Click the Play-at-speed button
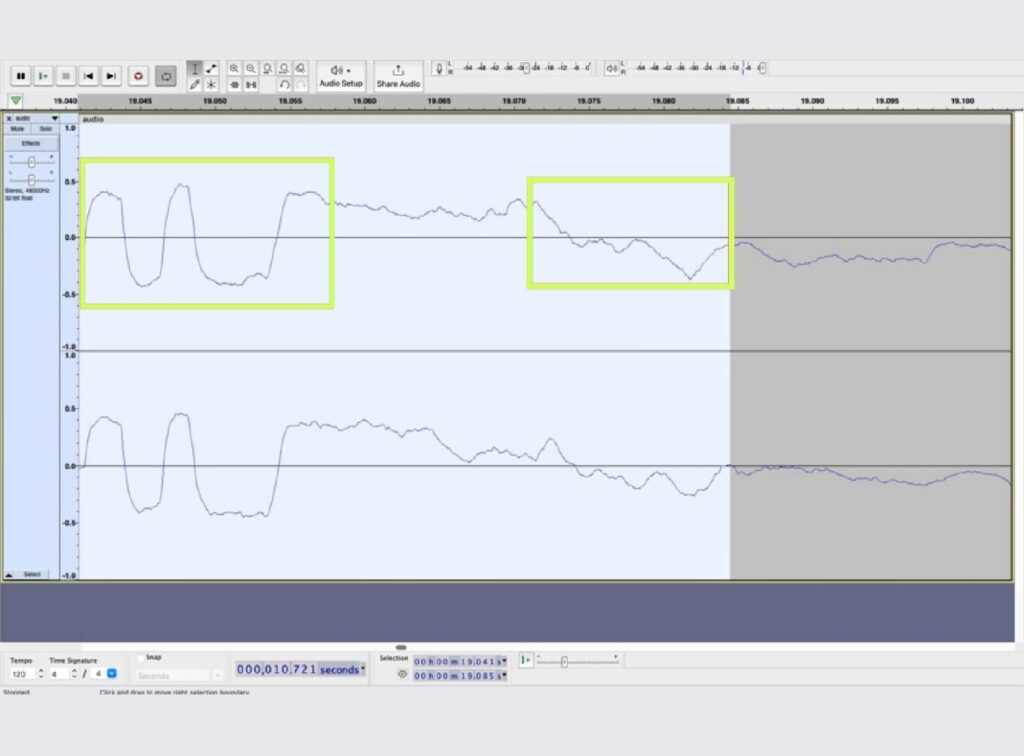Screen dimensions: 1024x756 pyautogui.click(x=526, y=660)
